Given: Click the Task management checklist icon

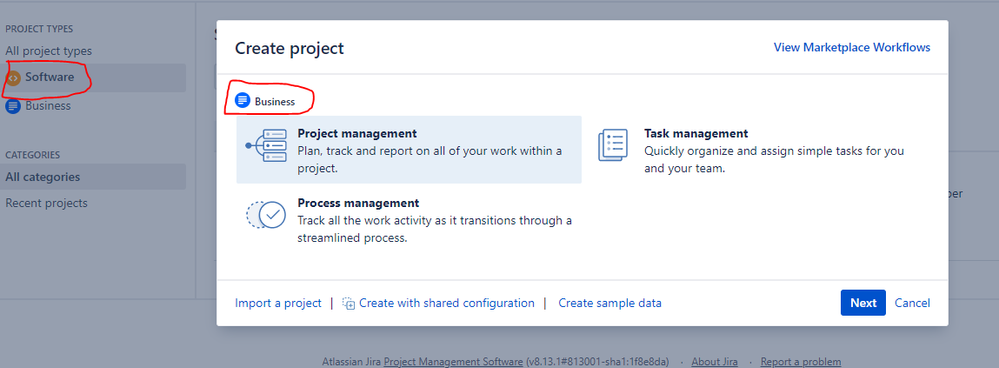Looking at the screenshot, I should click(613, 145).
